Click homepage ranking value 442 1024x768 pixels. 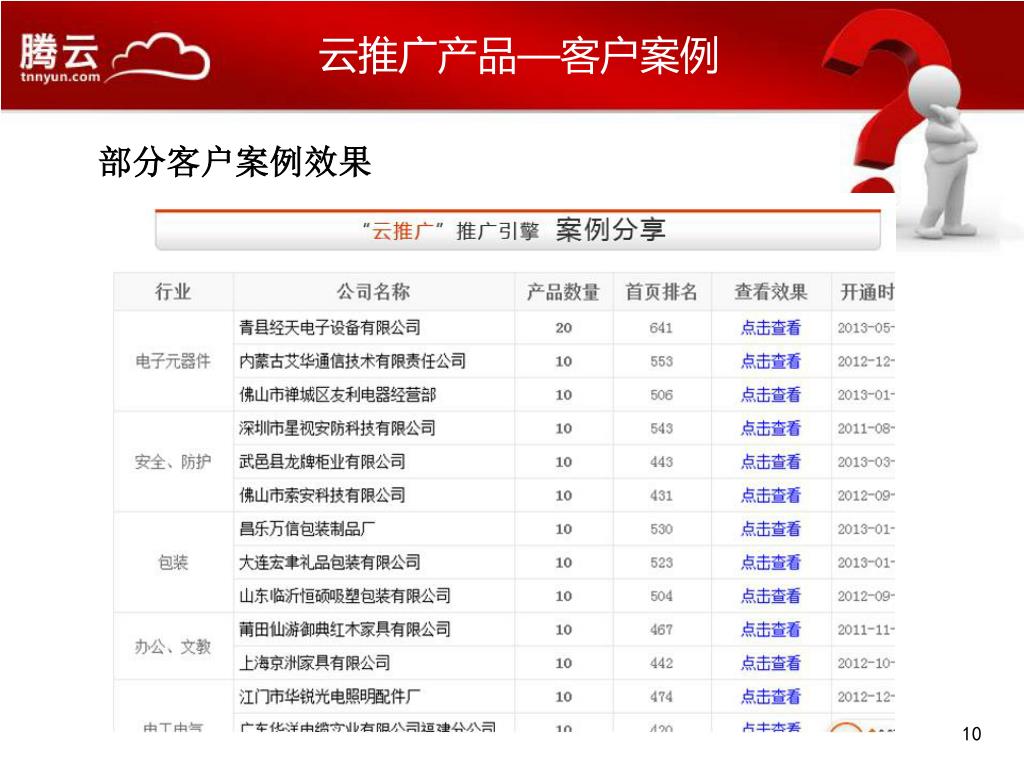[661, 664]
